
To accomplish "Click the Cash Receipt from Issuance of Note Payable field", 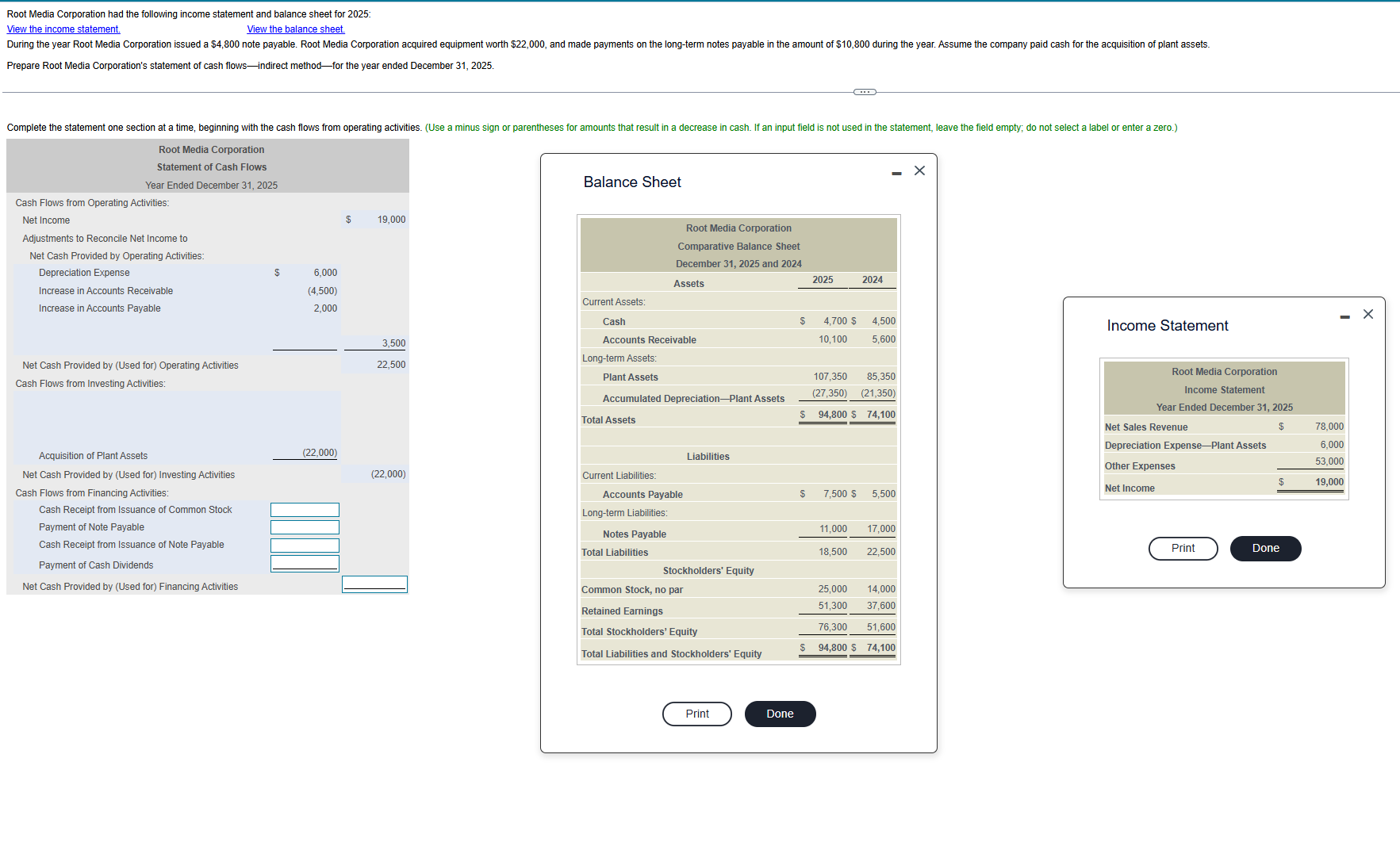I will (x=305, y=546).
